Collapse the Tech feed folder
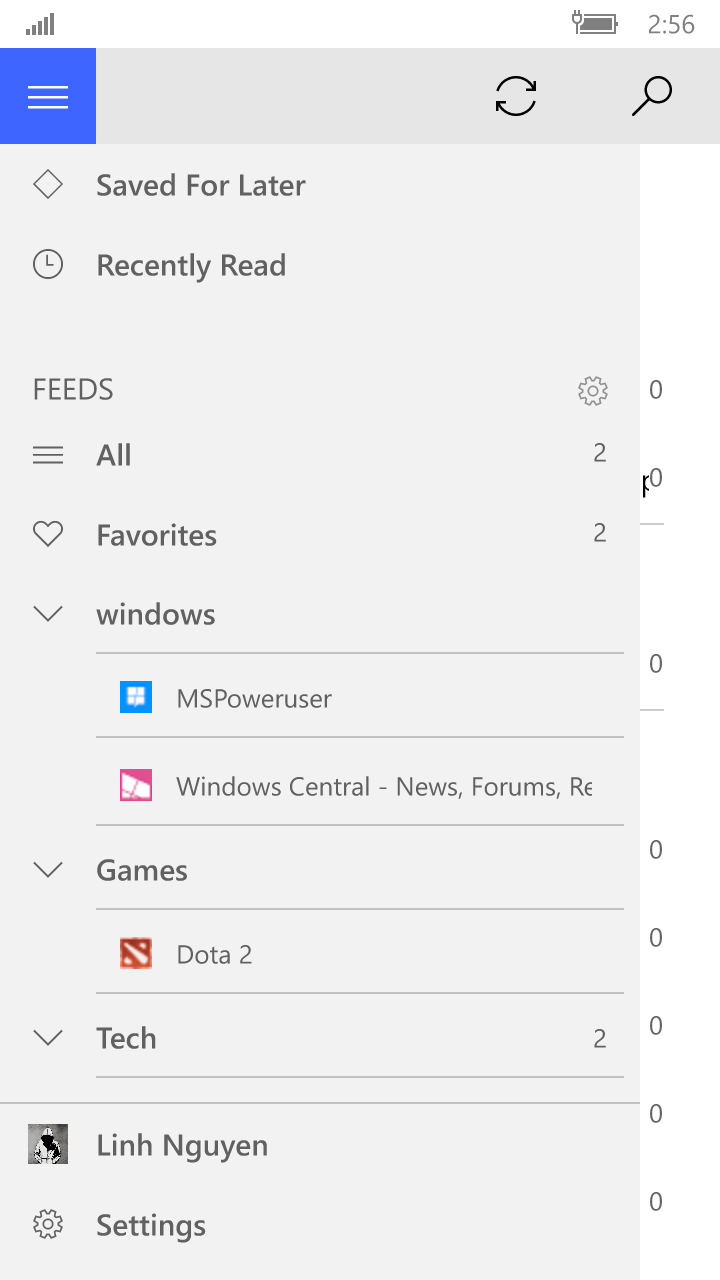Viewport: 720px width, 1280px height. click(48, 1038)
